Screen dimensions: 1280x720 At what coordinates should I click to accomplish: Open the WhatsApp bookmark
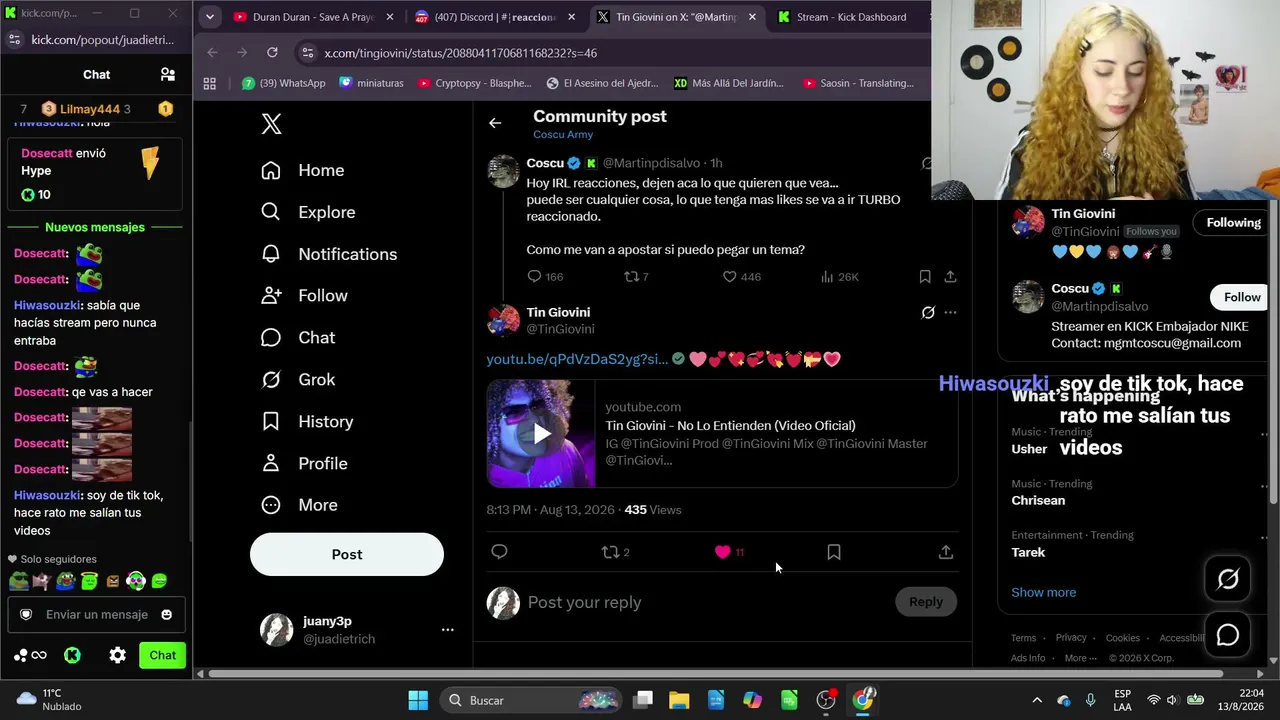point(284,83)
